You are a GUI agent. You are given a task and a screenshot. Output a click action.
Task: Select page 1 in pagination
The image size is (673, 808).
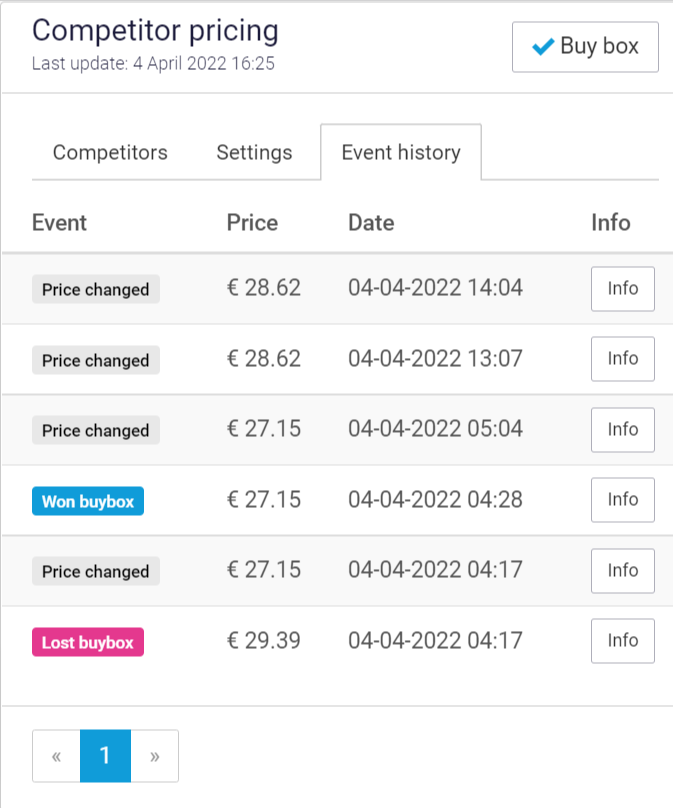pos(105,756)
